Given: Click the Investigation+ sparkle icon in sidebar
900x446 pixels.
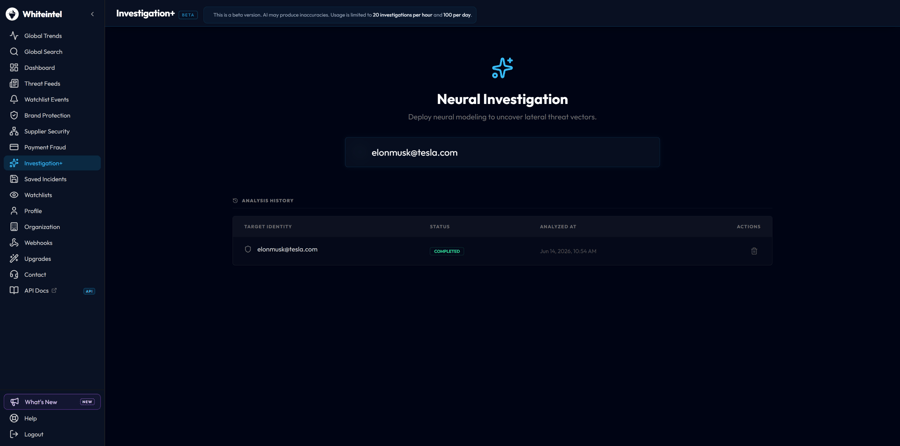Looking at the screenshot, I should pyautogui.click(x=14, y=163).
